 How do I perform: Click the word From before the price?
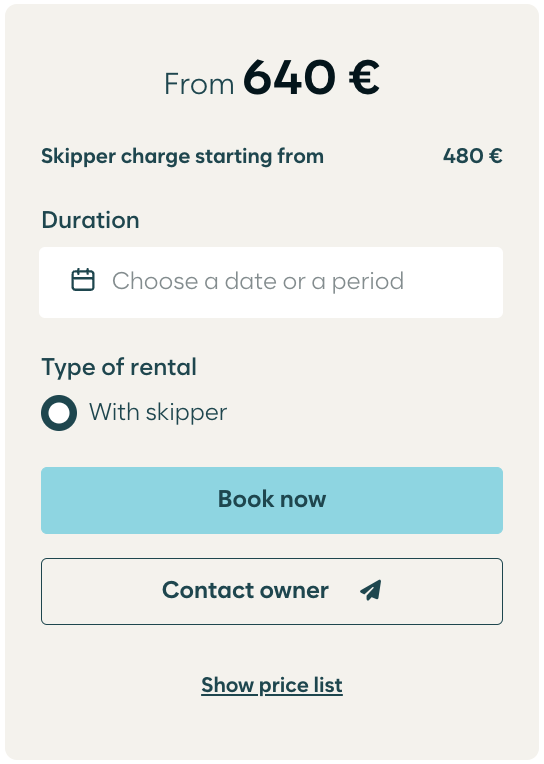point(199,84)
